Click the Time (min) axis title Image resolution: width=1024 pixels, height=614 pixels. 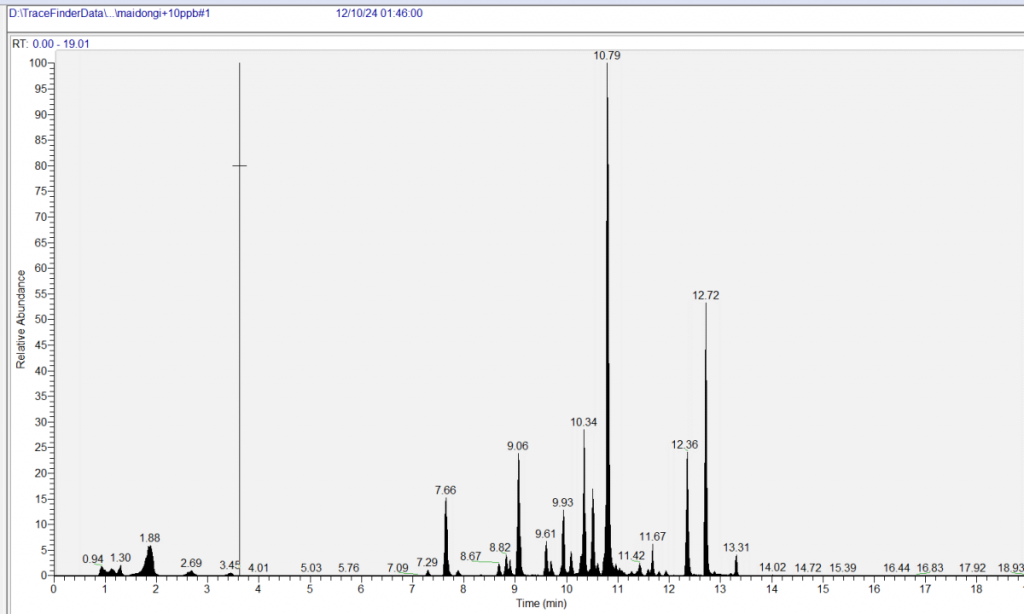[x=541, y=603]
